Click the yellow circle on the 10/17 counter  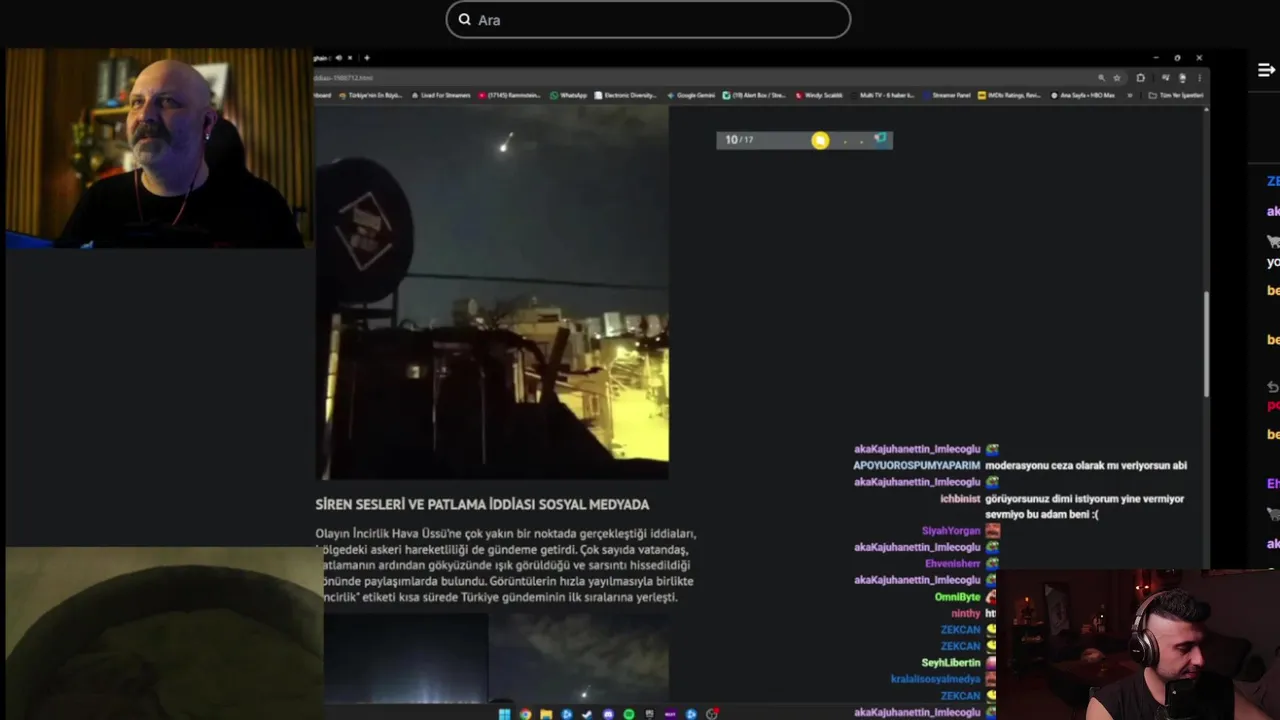click(x=820, y=140)
